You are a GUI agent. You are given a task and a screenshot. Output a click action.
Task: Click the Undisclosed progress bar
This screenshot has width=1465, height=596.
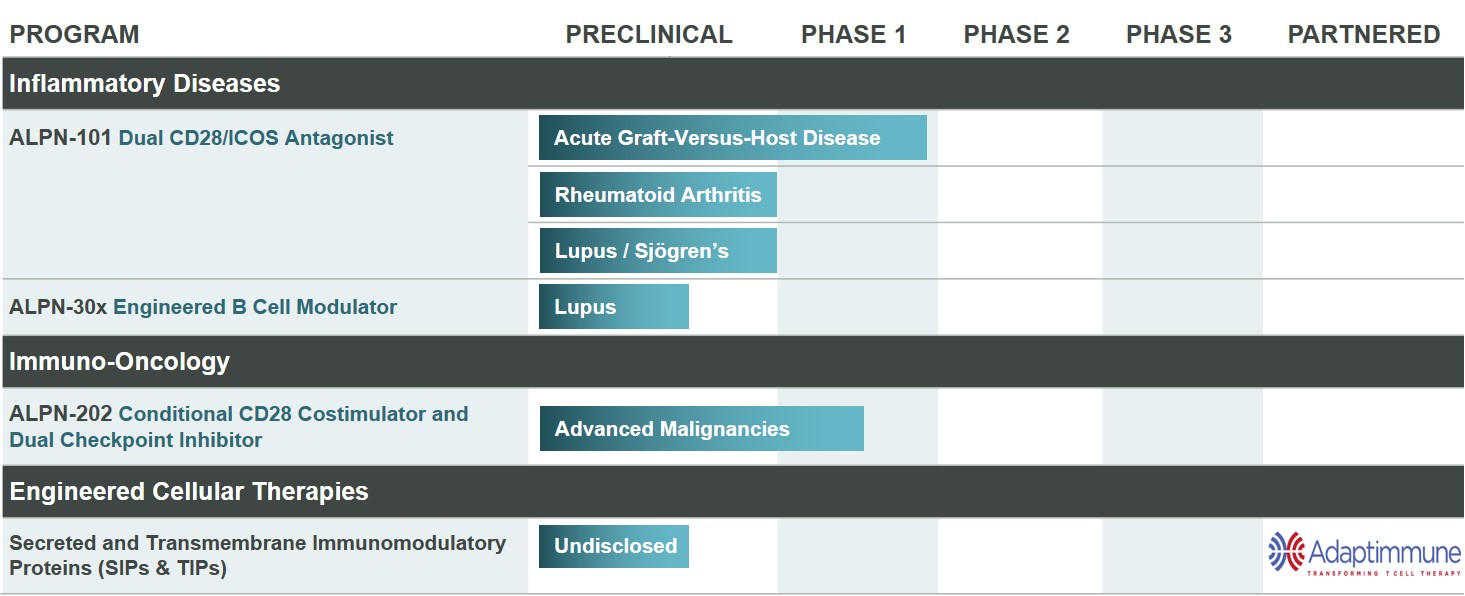point(614,546)
